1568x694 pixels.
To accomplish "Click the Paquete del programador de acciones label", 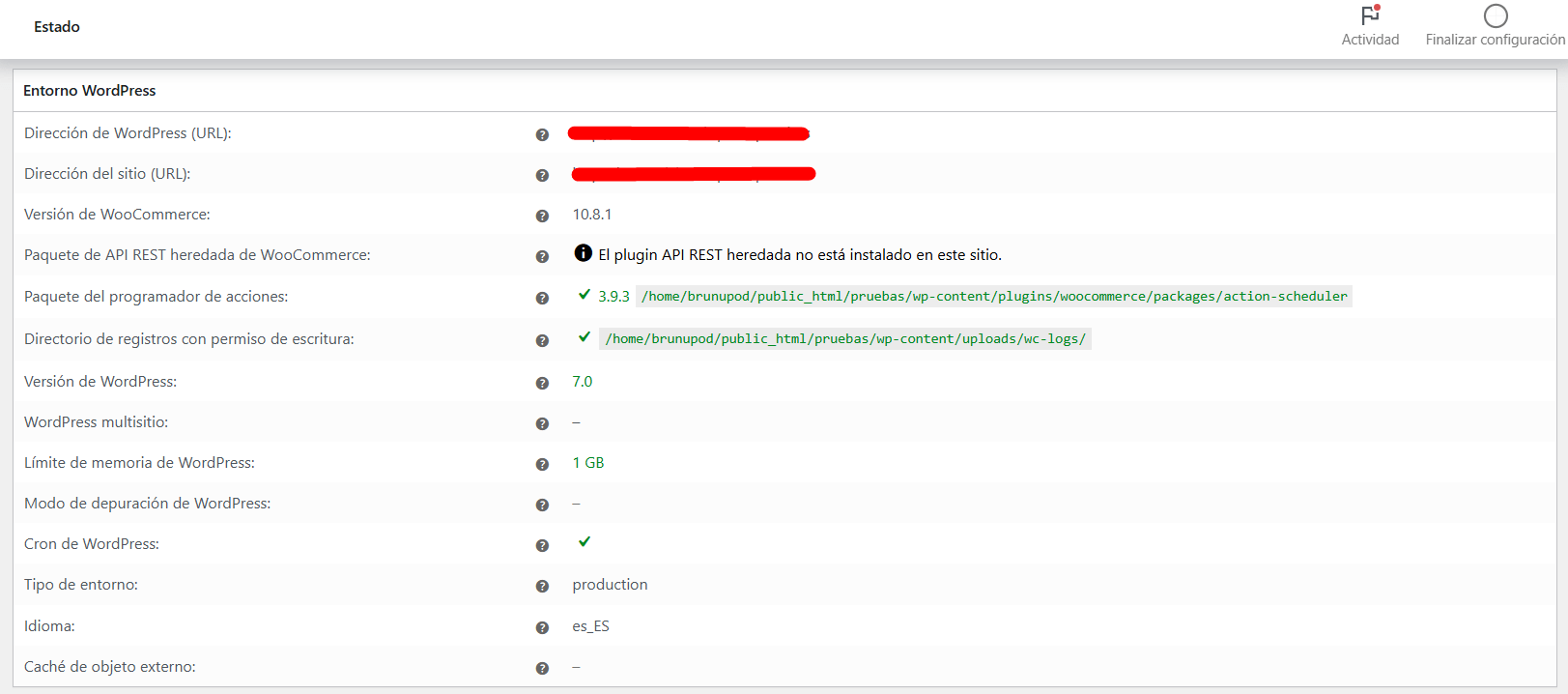I will tap(156, 297).
